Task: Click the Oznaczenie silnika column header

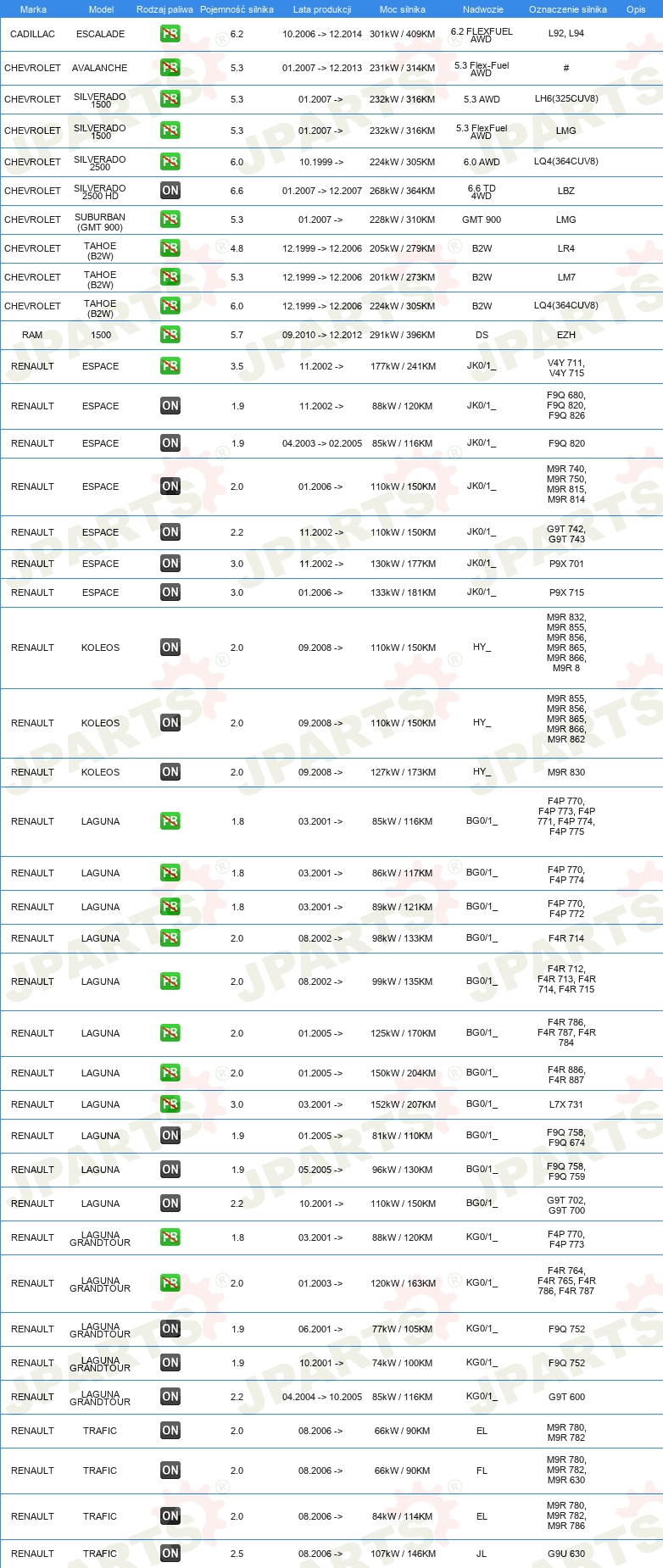Action: (x=567, y=9)
